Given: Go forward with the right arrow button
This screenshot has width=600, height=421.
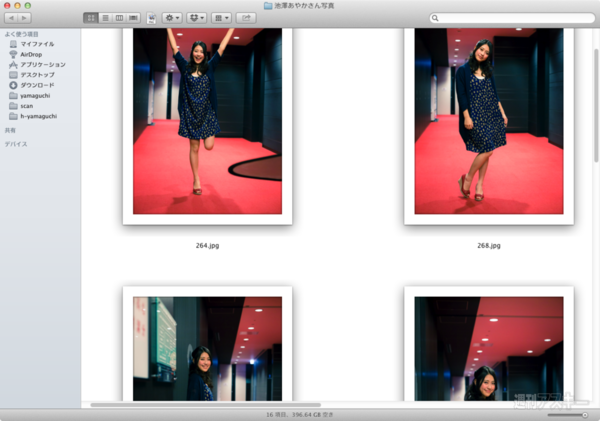Looking at the screenshot, I should [24, 18].
